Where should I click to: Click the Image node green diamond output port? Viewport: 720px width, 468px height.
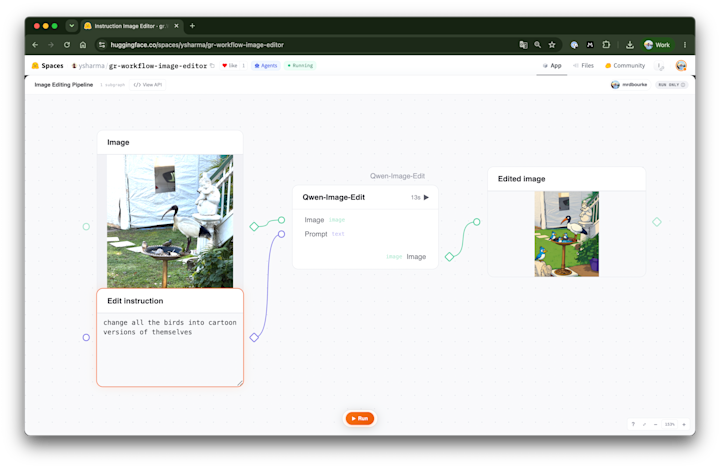pos(254,226)
